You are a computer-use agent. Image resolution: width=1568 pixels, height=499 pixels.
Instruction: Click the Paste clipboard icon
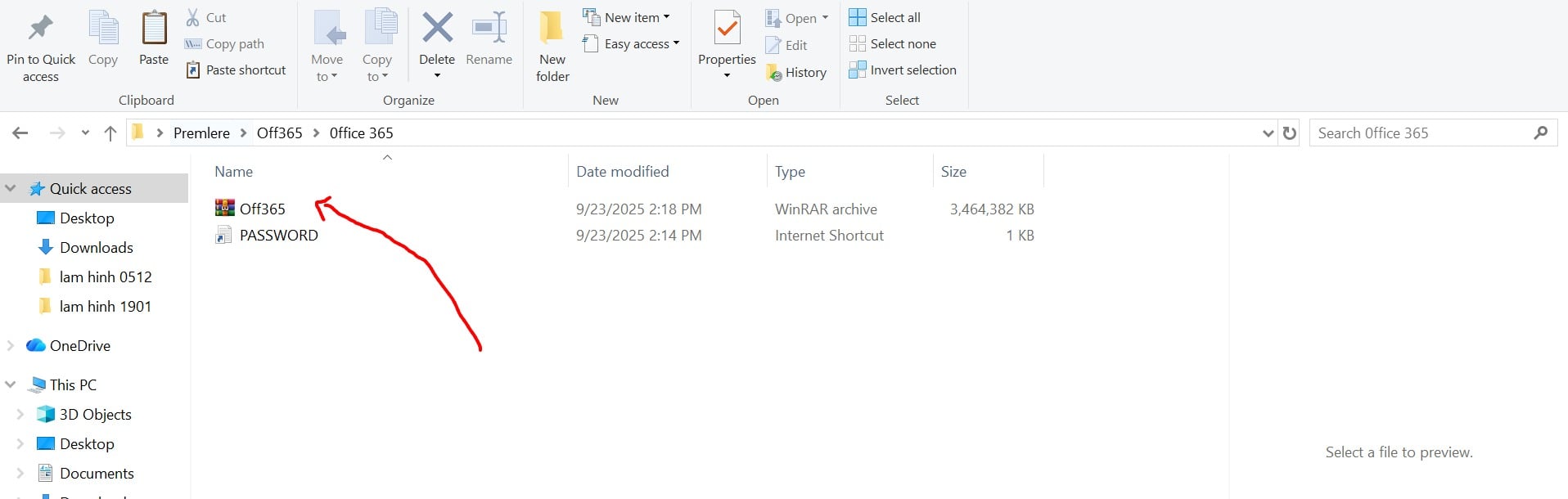154,29
